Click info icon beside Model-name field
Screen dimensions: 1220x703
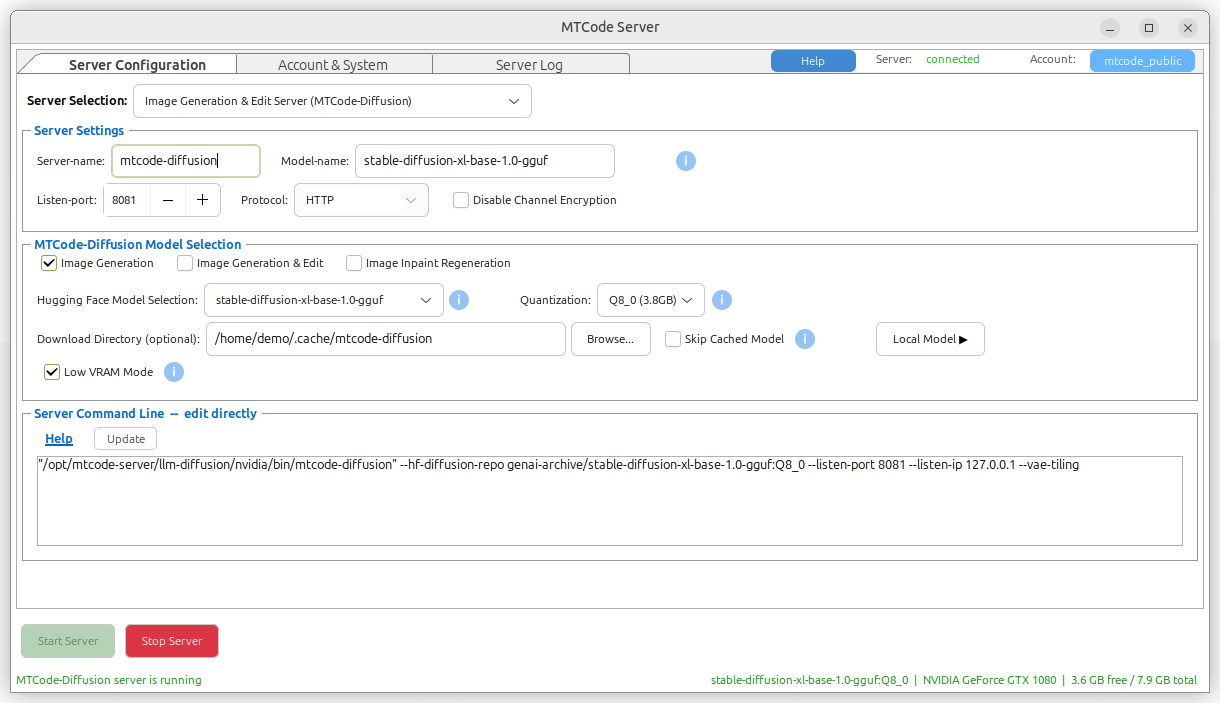686,161
